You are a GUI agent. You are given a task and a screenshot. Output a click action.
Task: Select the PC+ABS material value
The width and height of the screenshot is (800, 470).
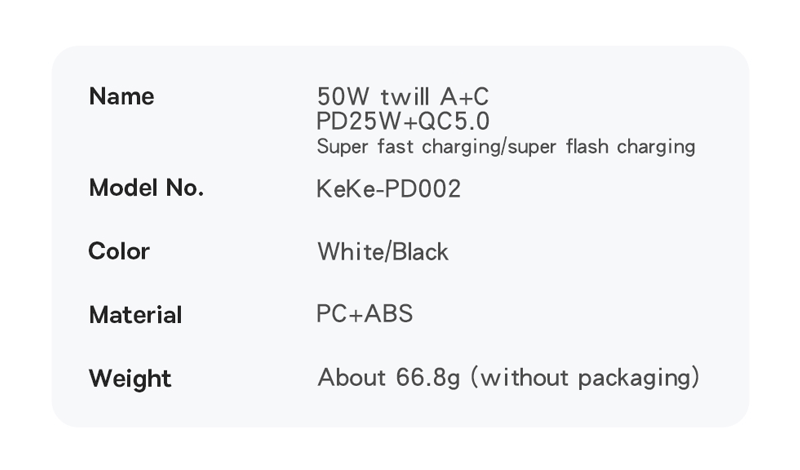click(x=364, y=314)
